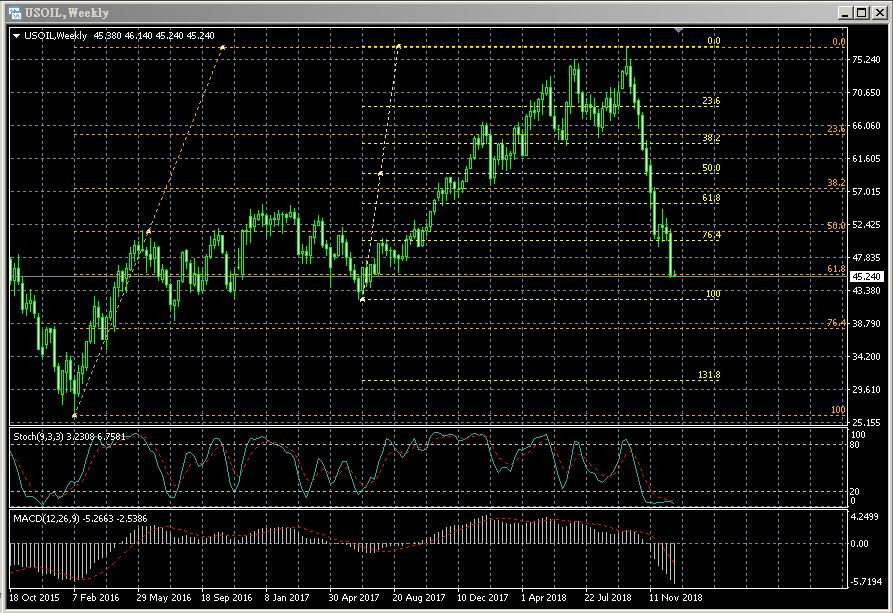This screenshot has height=613, width=893.
Task: Minimize the USOIL Weekly chart window
Action: (x=844, y=12)
